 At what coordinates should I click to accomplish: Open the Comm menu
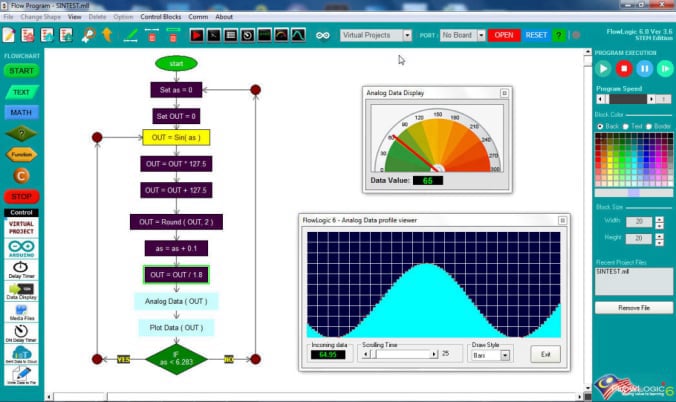[x=200, y=17]
